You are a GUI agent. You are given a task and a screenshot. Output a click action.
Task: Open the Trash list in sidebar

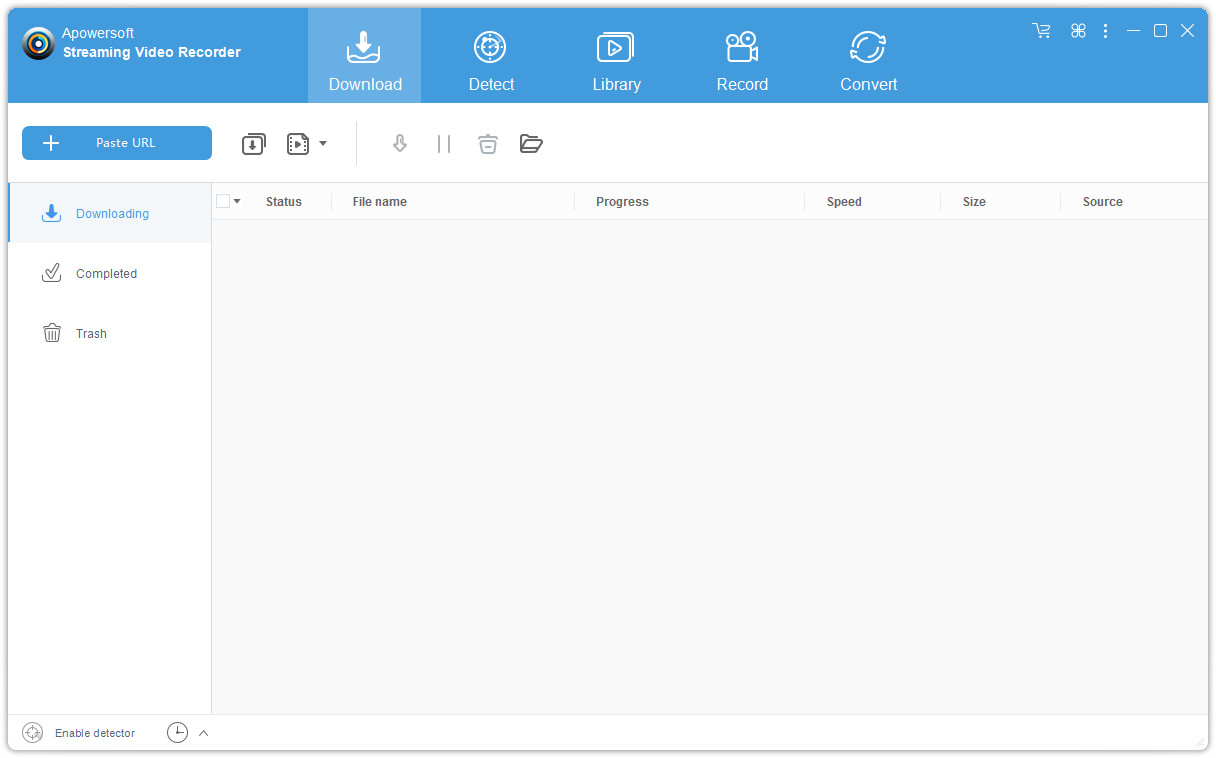[x=90, y=333]
